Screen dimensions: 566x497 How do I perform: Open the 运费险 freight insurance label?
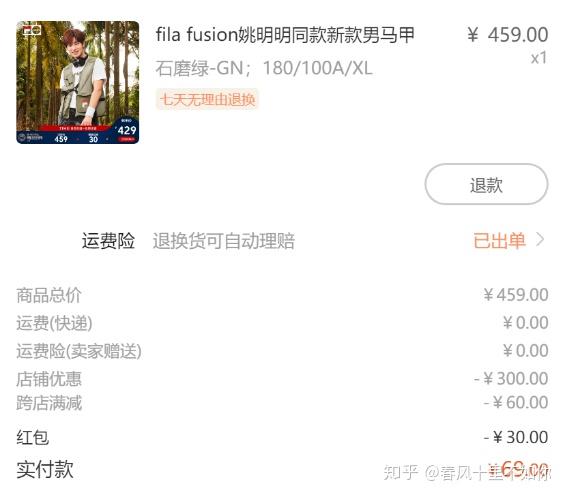pos(108,241)
